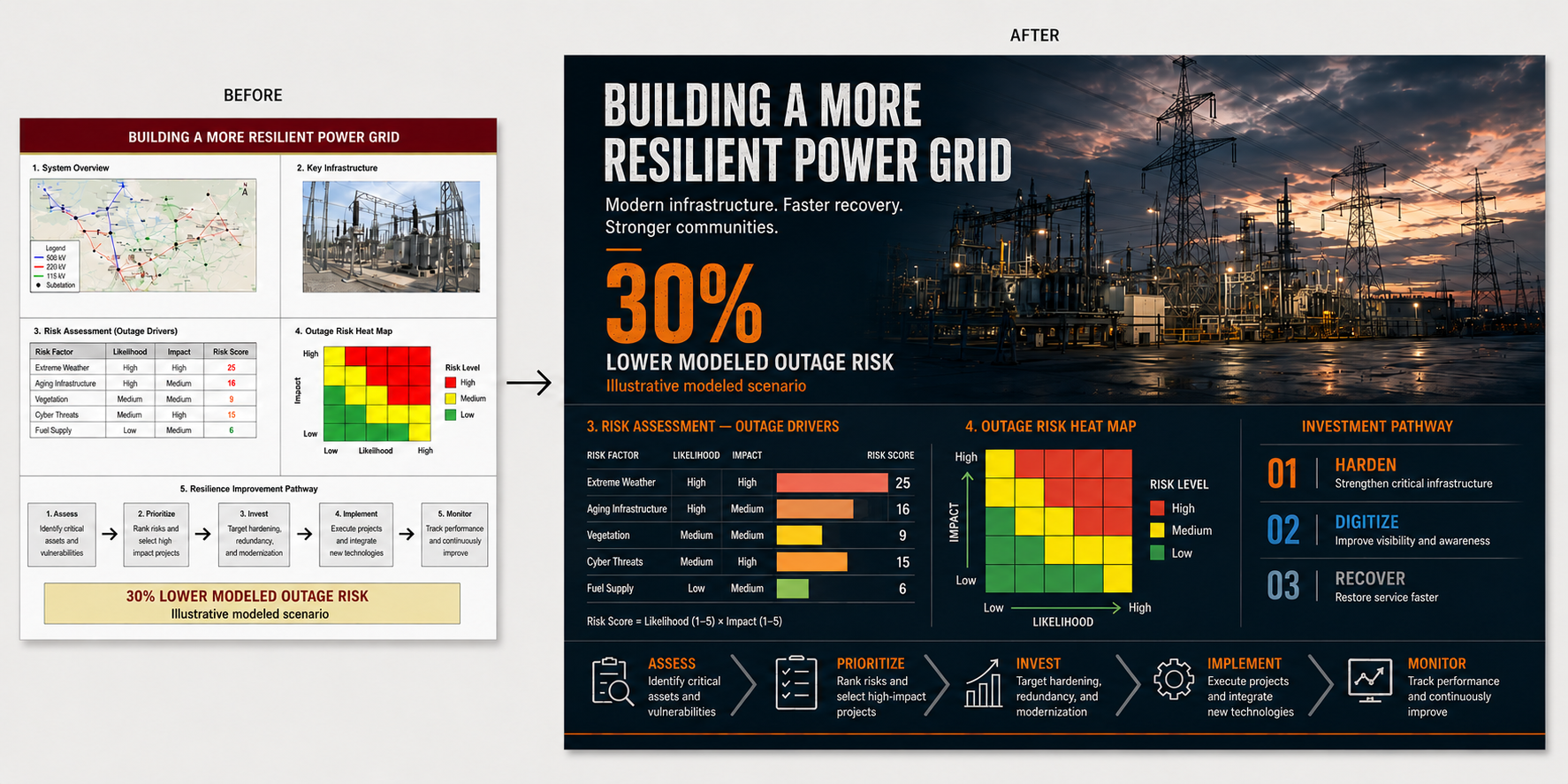Click the "3. Invest" box in Before slide
This screenshot has width=1568, height=784.
[x=254, y=535]
